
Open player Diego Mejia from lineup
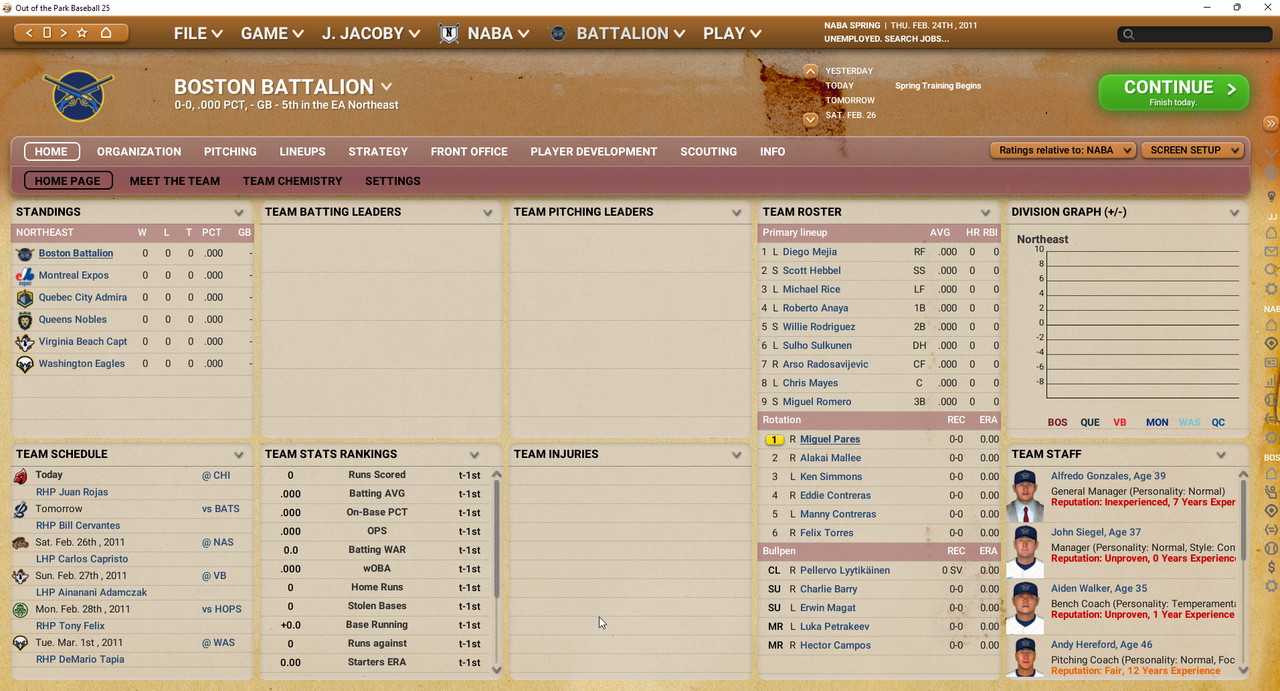pyautogui.click(x=810, y=252)
